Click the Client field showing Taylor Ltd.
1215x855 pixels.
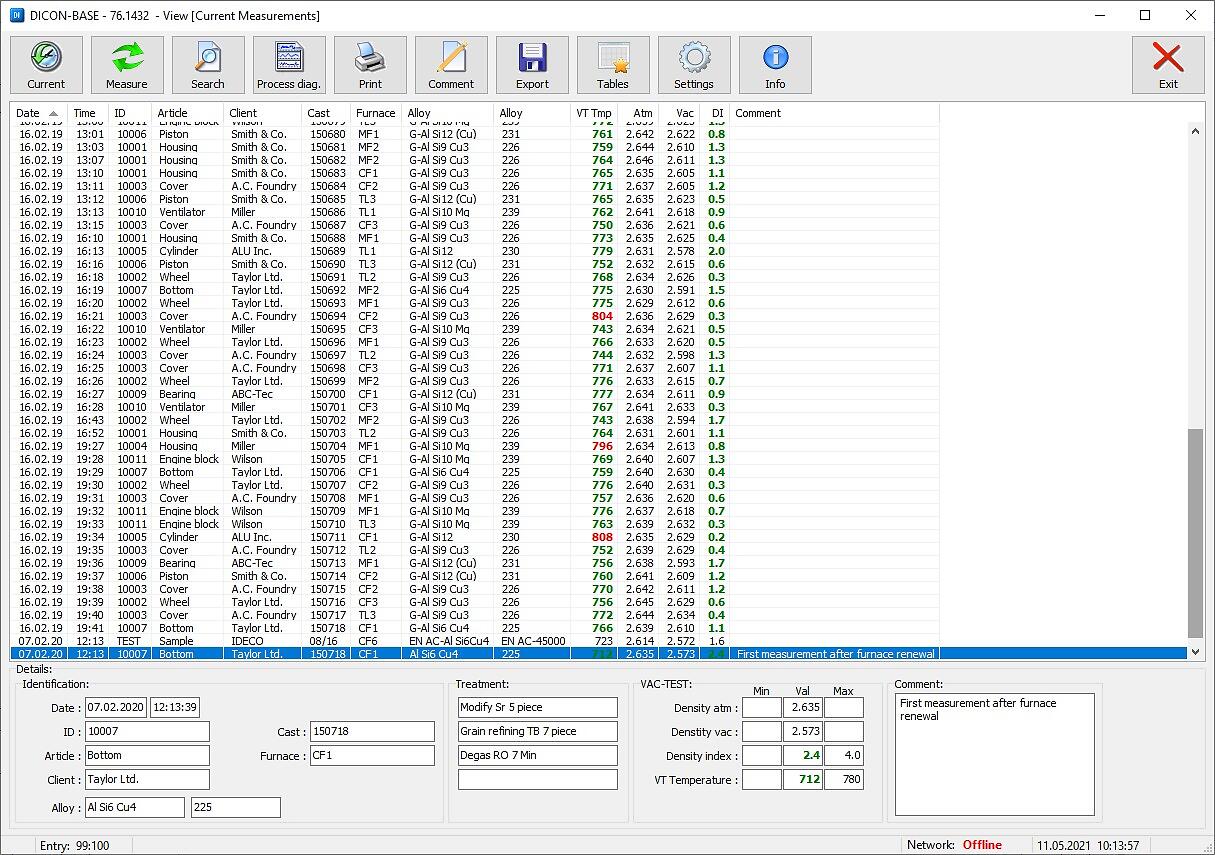(x=147, y=780)
